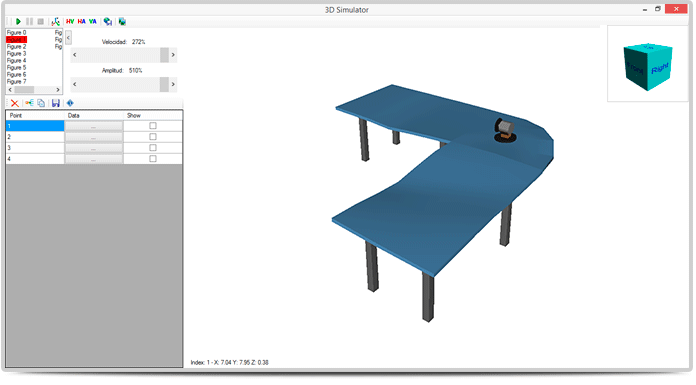Increase Velocidad with the right arrow
Screen dimensions: 696x385
173,55
